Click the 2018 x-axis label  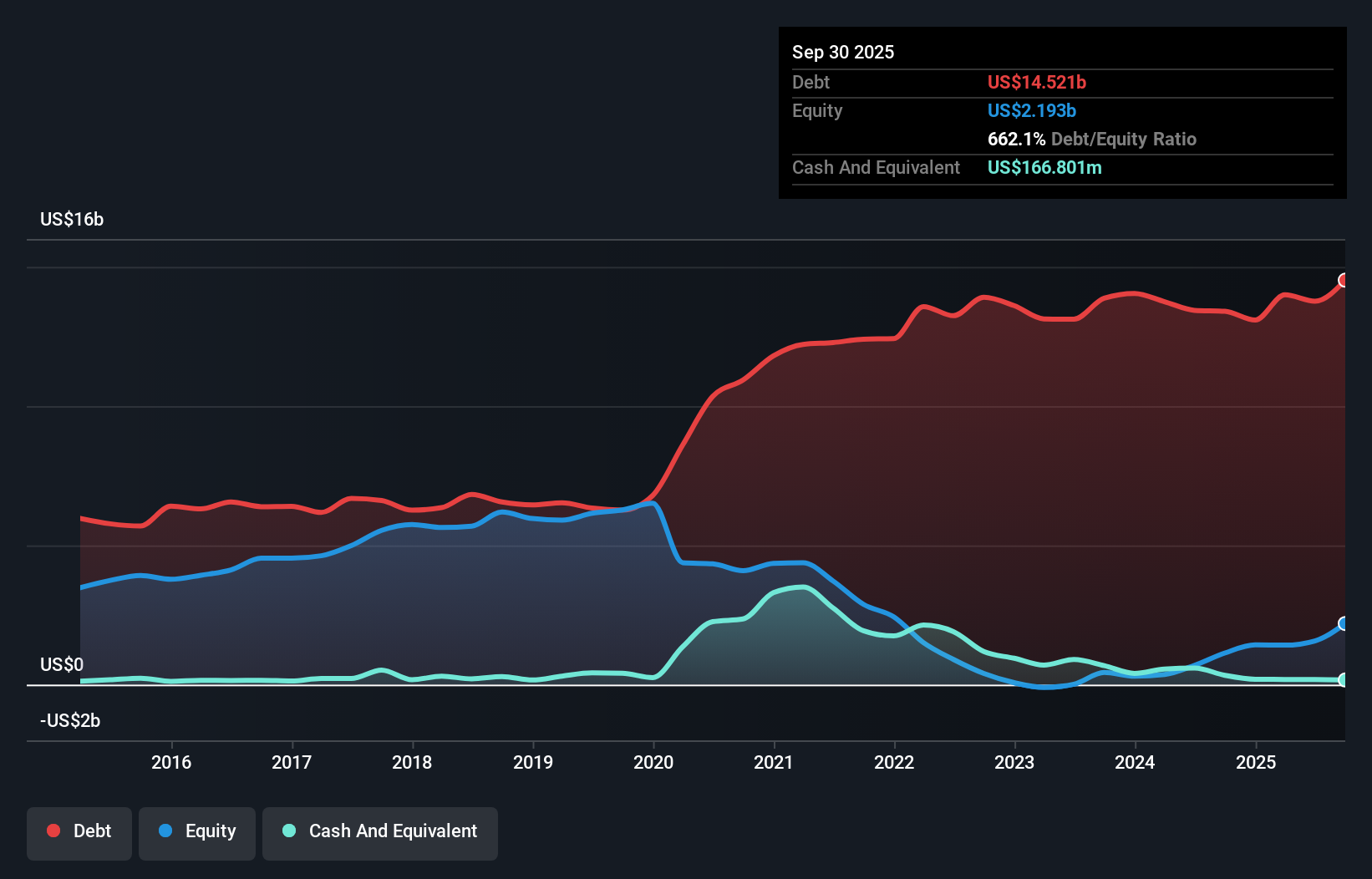pyautogui.click(x=412, y=762)
